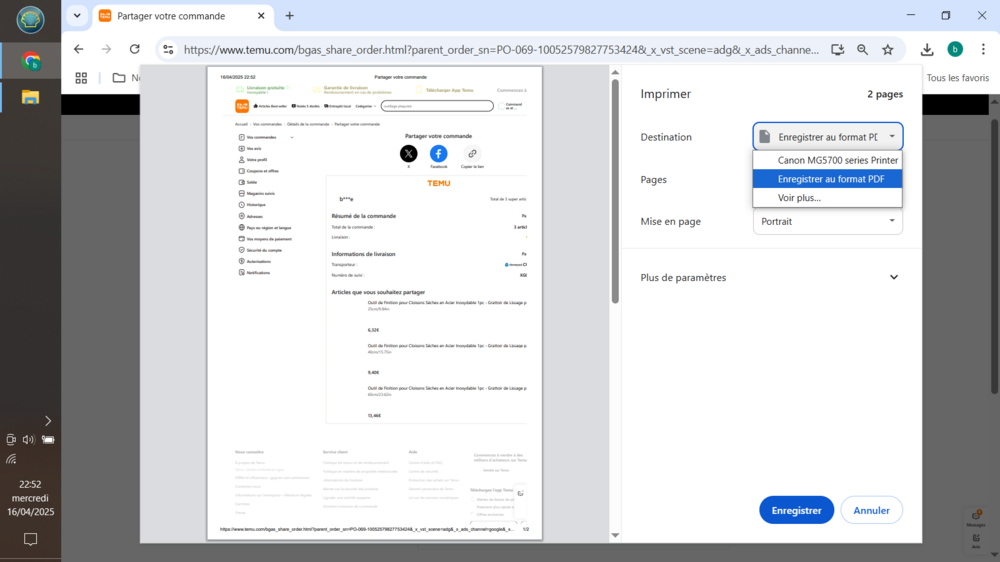This screenshot has height=562, width=1000.
Task: Choose Voir plus... in destination list
Action: click(799, 198)
